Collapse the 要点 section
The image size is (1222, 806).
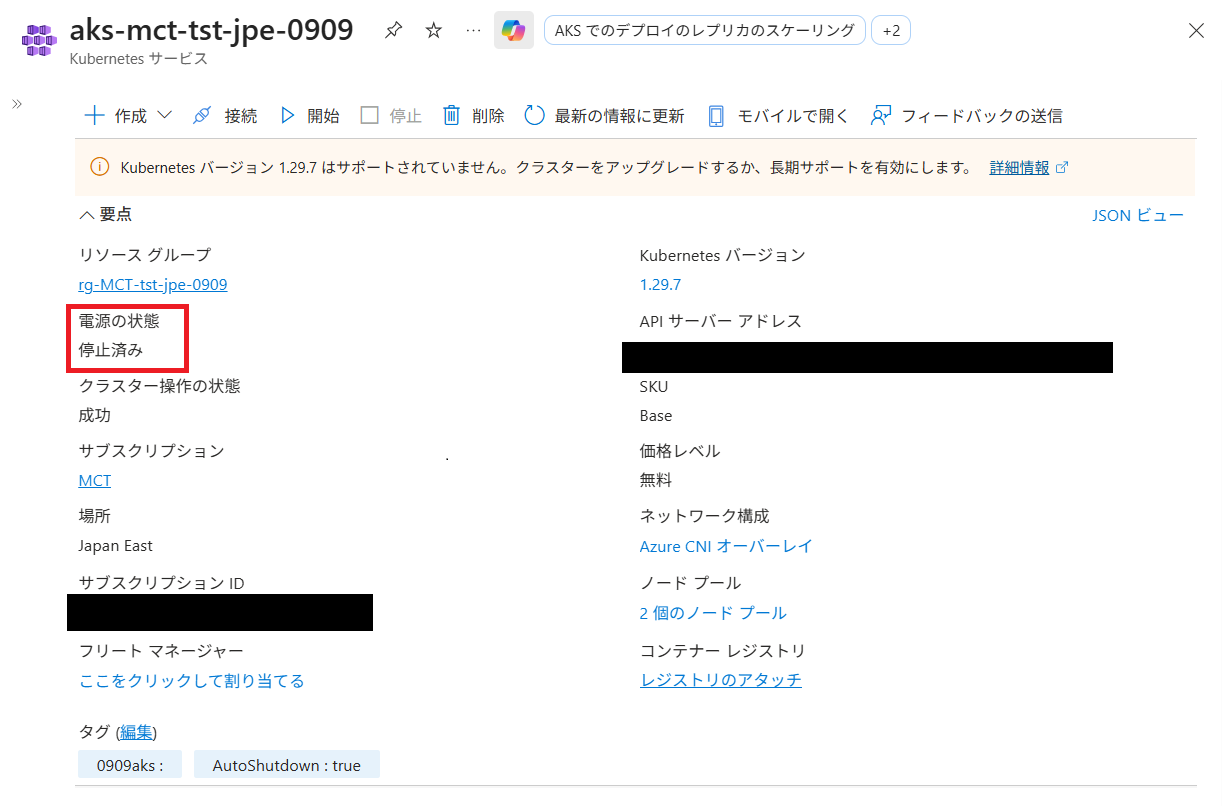(x=105, y=214)
